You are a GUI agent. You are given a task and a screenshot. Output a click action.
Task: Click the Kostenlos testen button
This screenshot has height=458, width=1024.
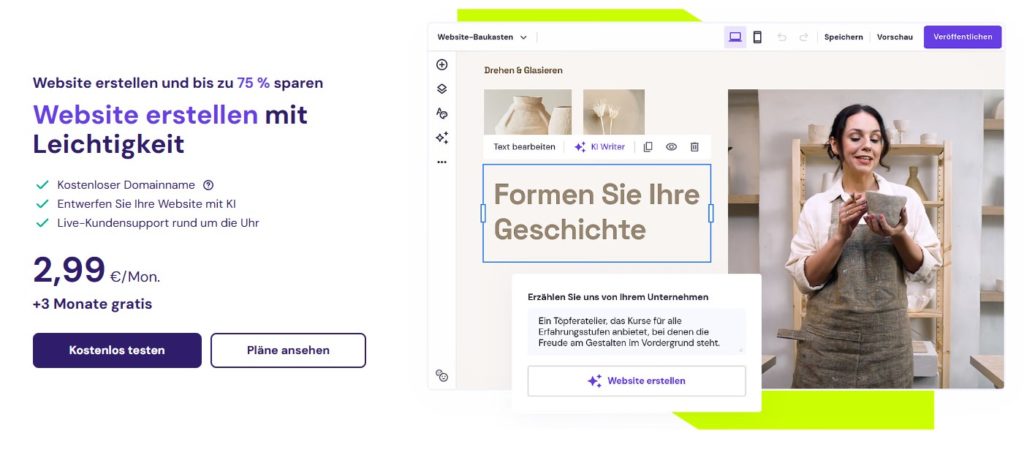pos(117,350)
